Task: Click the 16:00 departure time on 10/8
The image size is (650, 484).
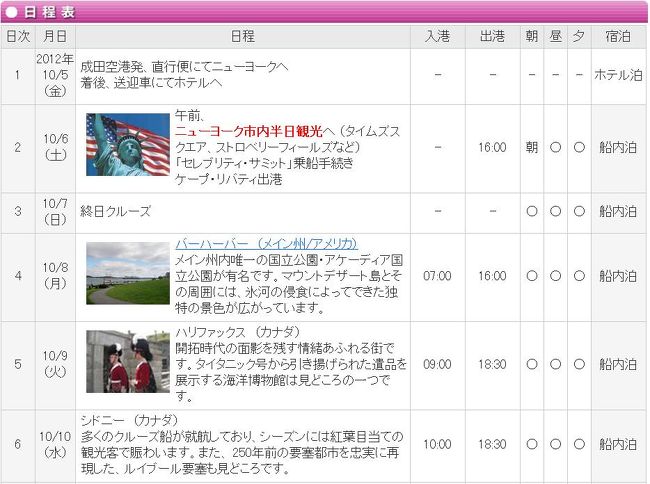Action: [492, 276]
